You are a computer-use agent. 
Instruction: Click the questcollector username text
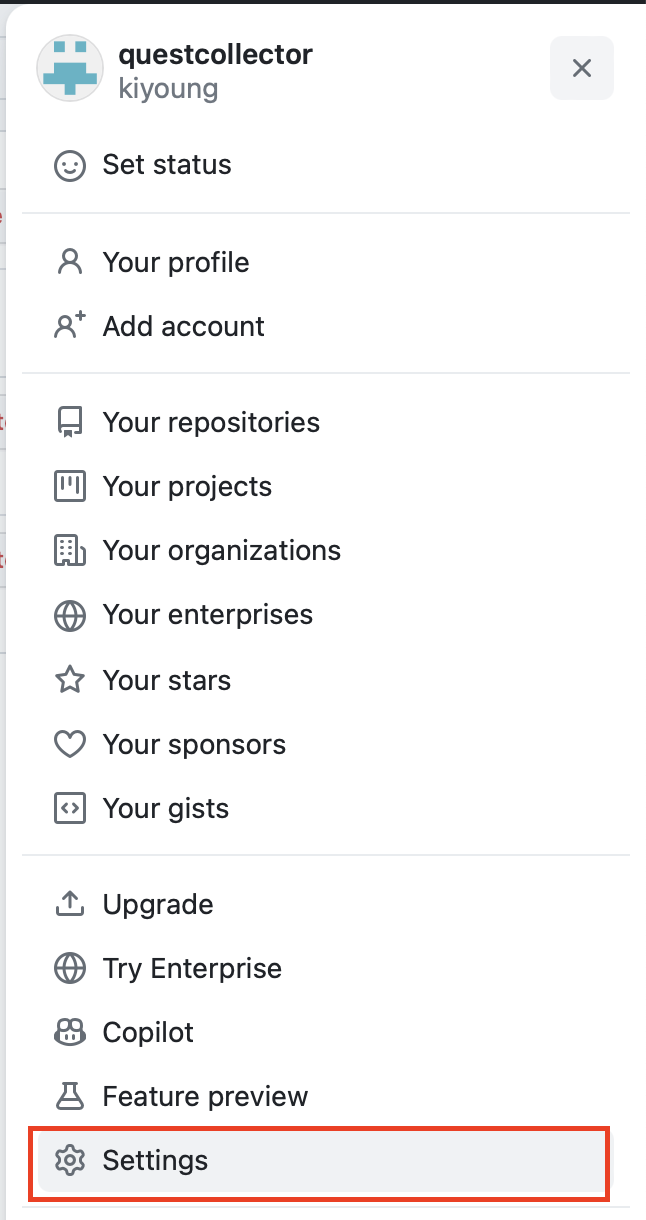coord(215,54)
